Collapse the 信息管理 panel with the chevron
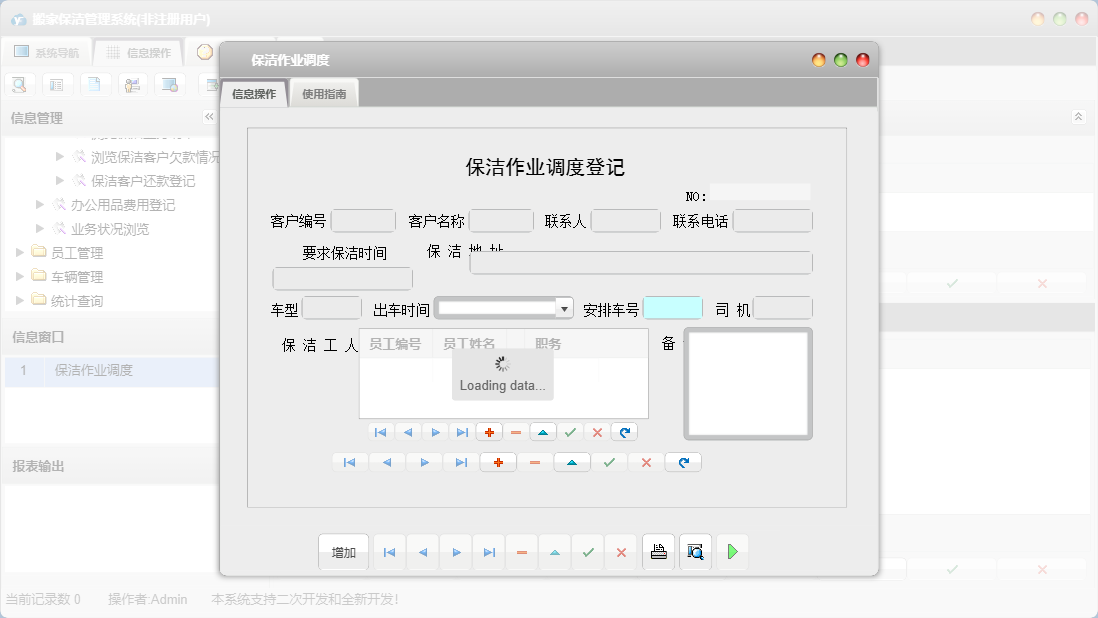 pos(210,117)
